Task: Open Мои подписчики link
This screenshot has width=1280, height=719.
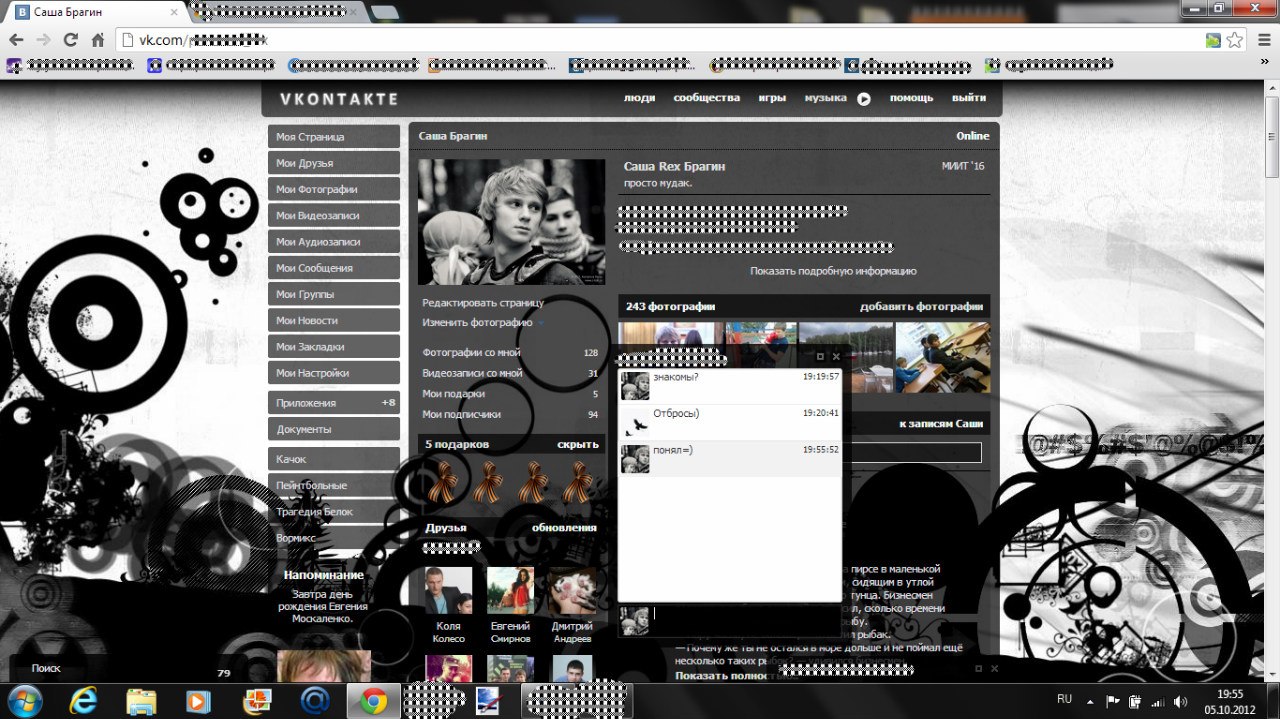Action: click(x=510, y=414)
